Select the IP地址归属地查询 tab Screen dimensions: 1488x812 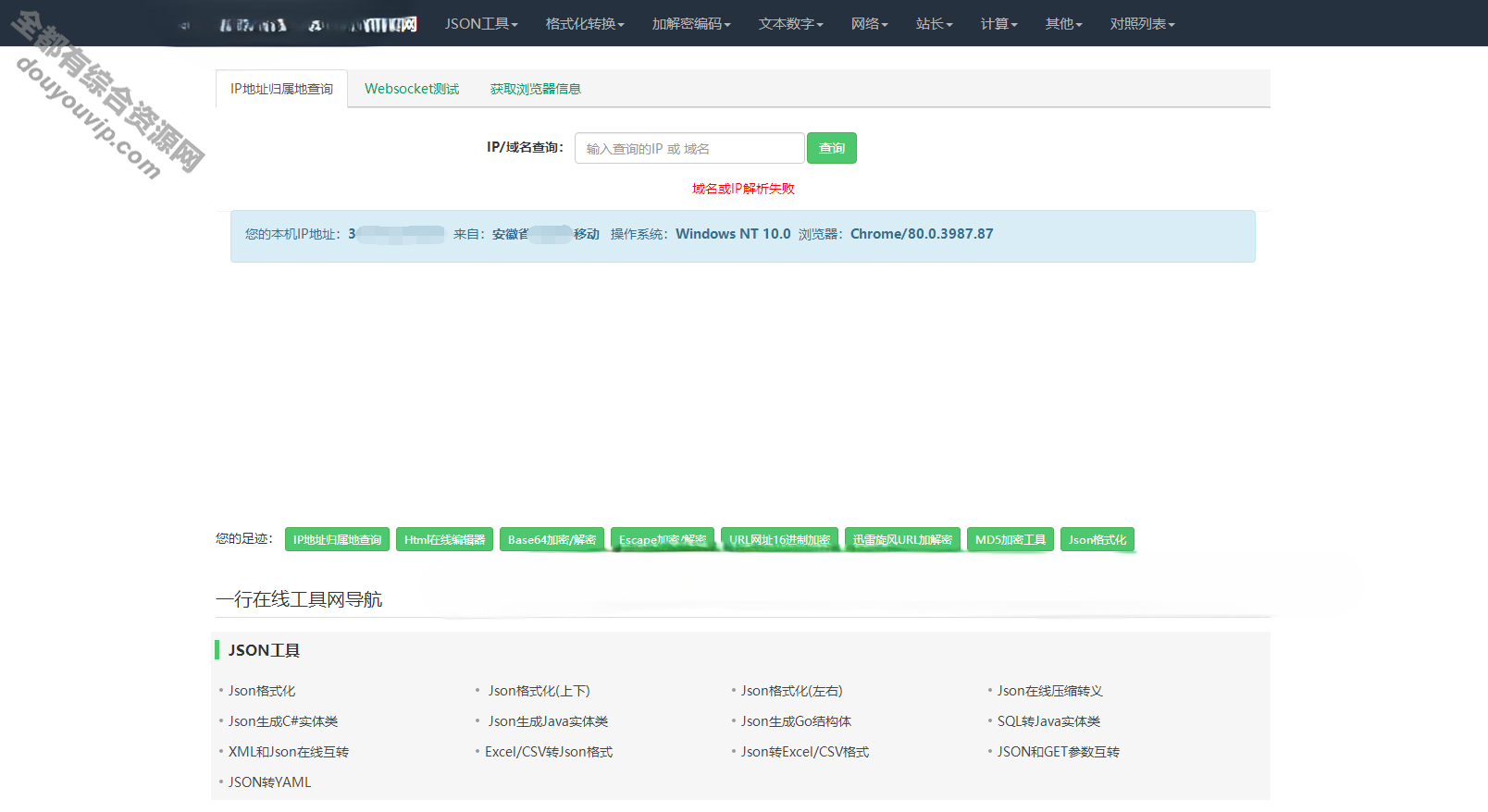[281, 89]
